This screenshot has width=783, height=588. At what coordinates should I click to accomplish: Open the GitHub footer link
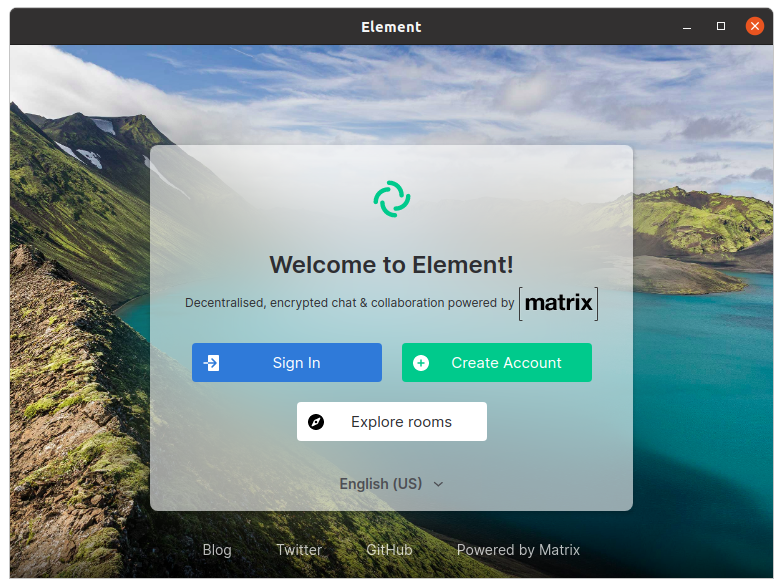389,550
